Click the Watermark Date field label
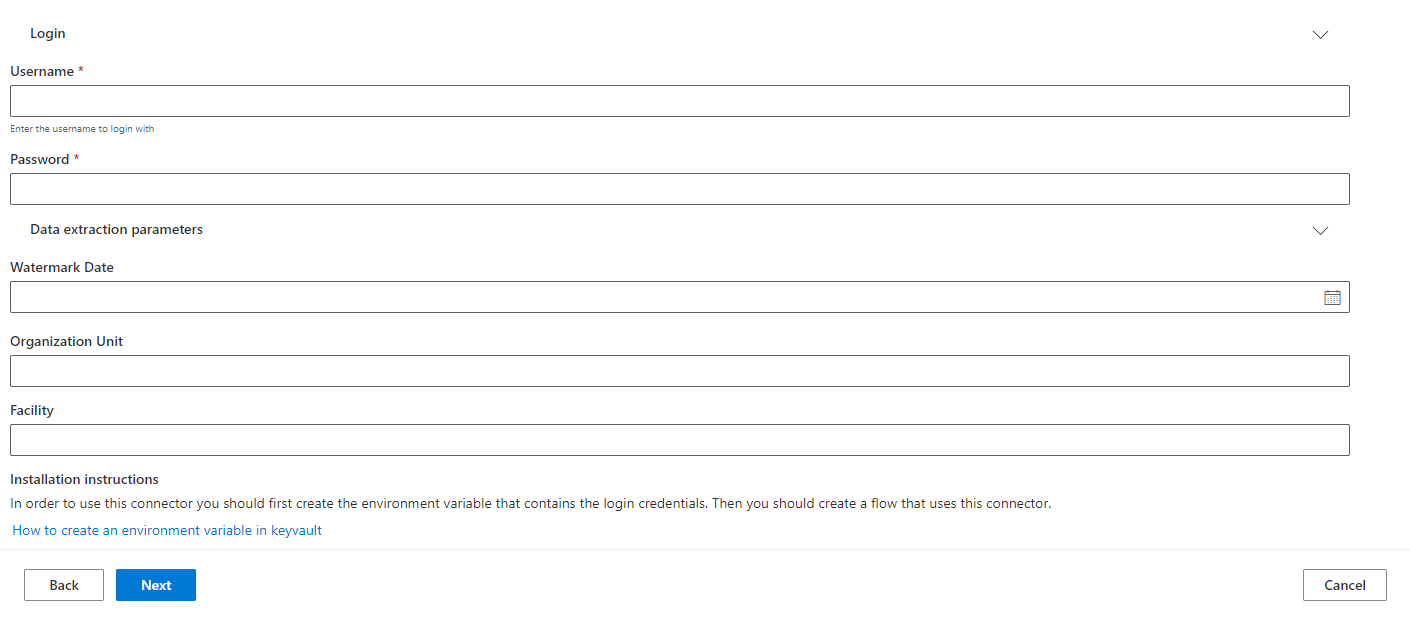Viewport: 1410px width, 618px height. click(x=62, y=267)
